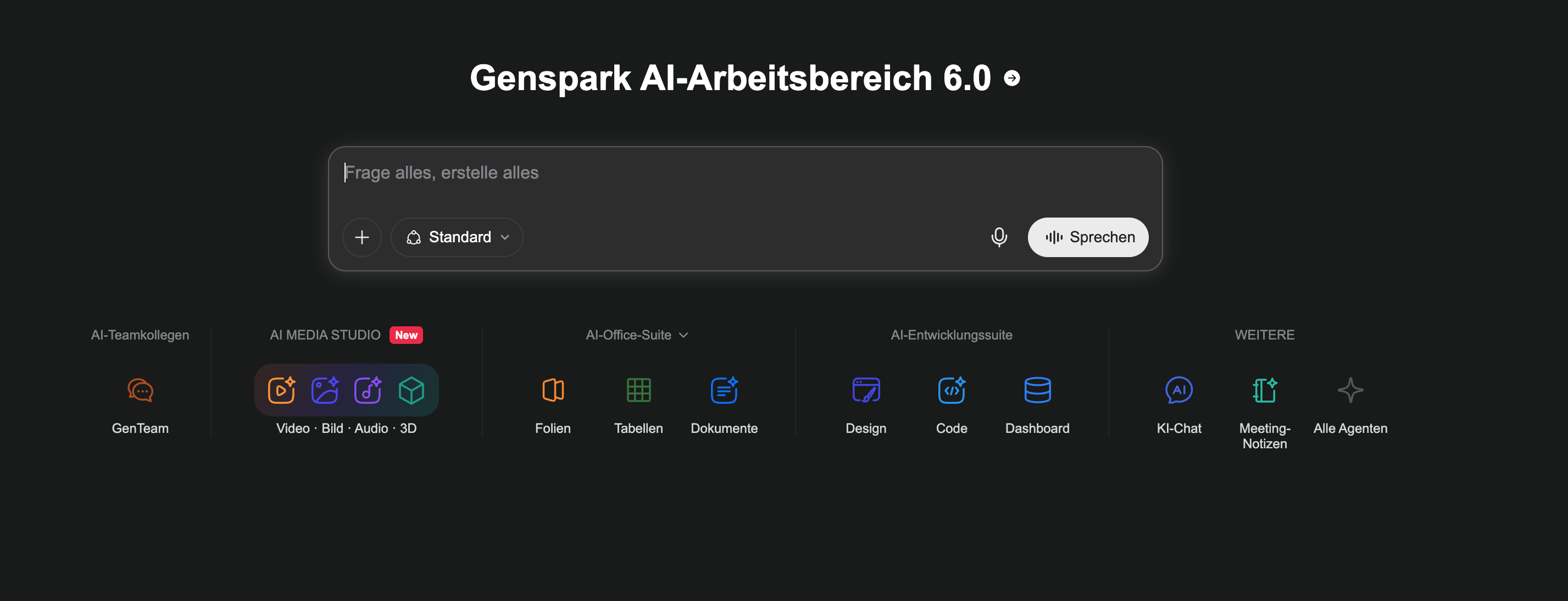Click the microphone dictation icon
This screenshot has width=1568, height=601.
point(999,237)
